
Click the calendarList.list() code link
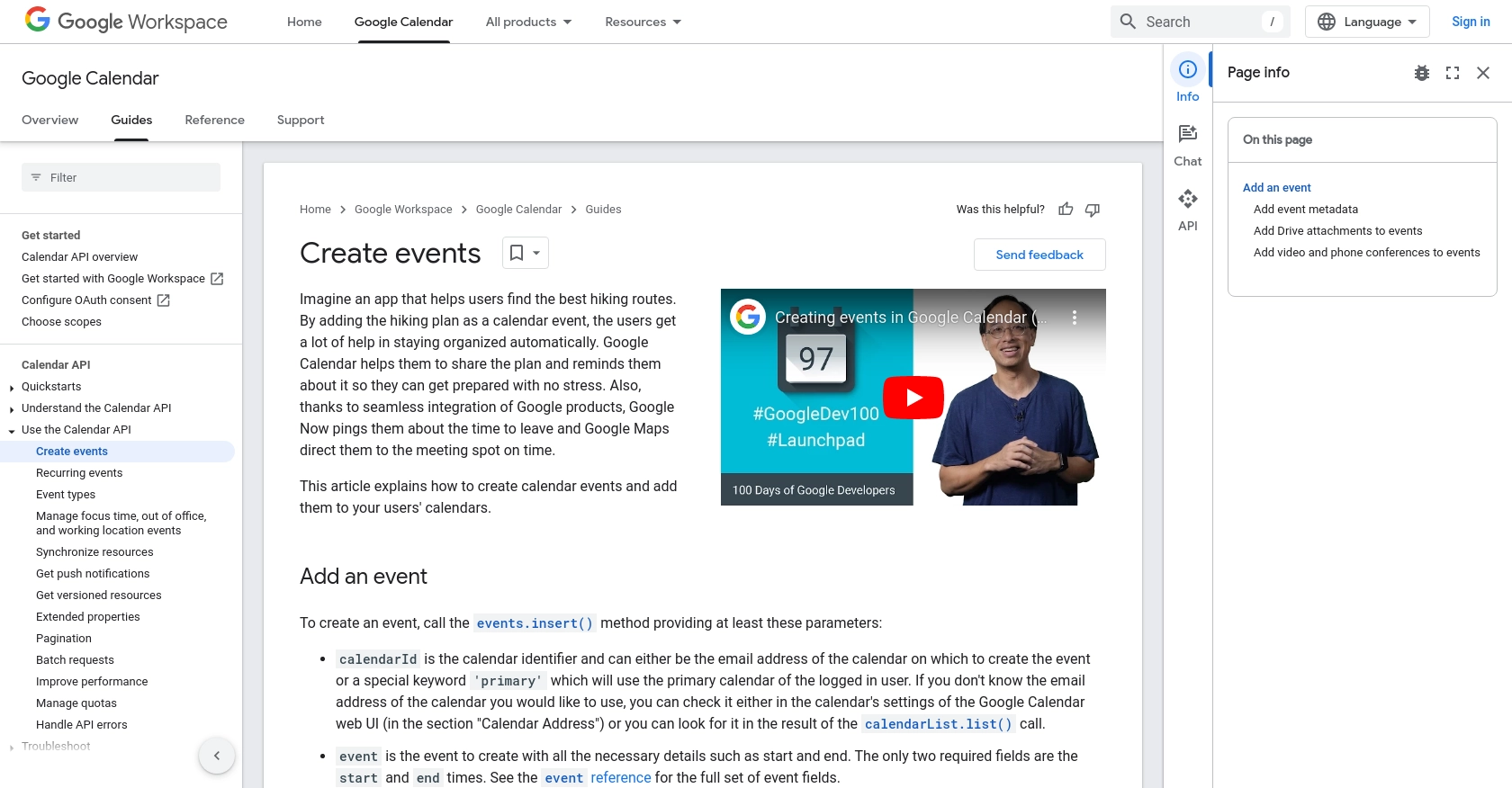939,724
